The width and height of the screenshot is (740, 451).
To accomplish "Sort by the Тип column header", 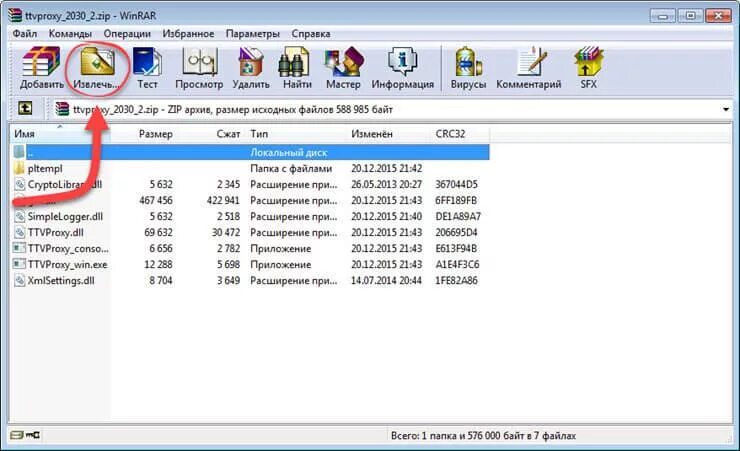I will (295, 134).
